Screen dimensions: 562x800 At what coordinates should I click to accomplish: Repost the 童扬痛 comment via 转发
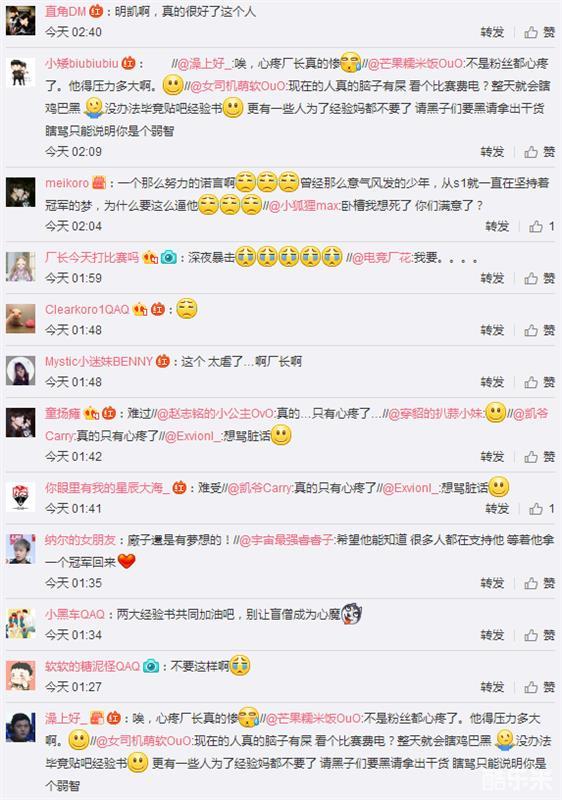pos(492,456)
